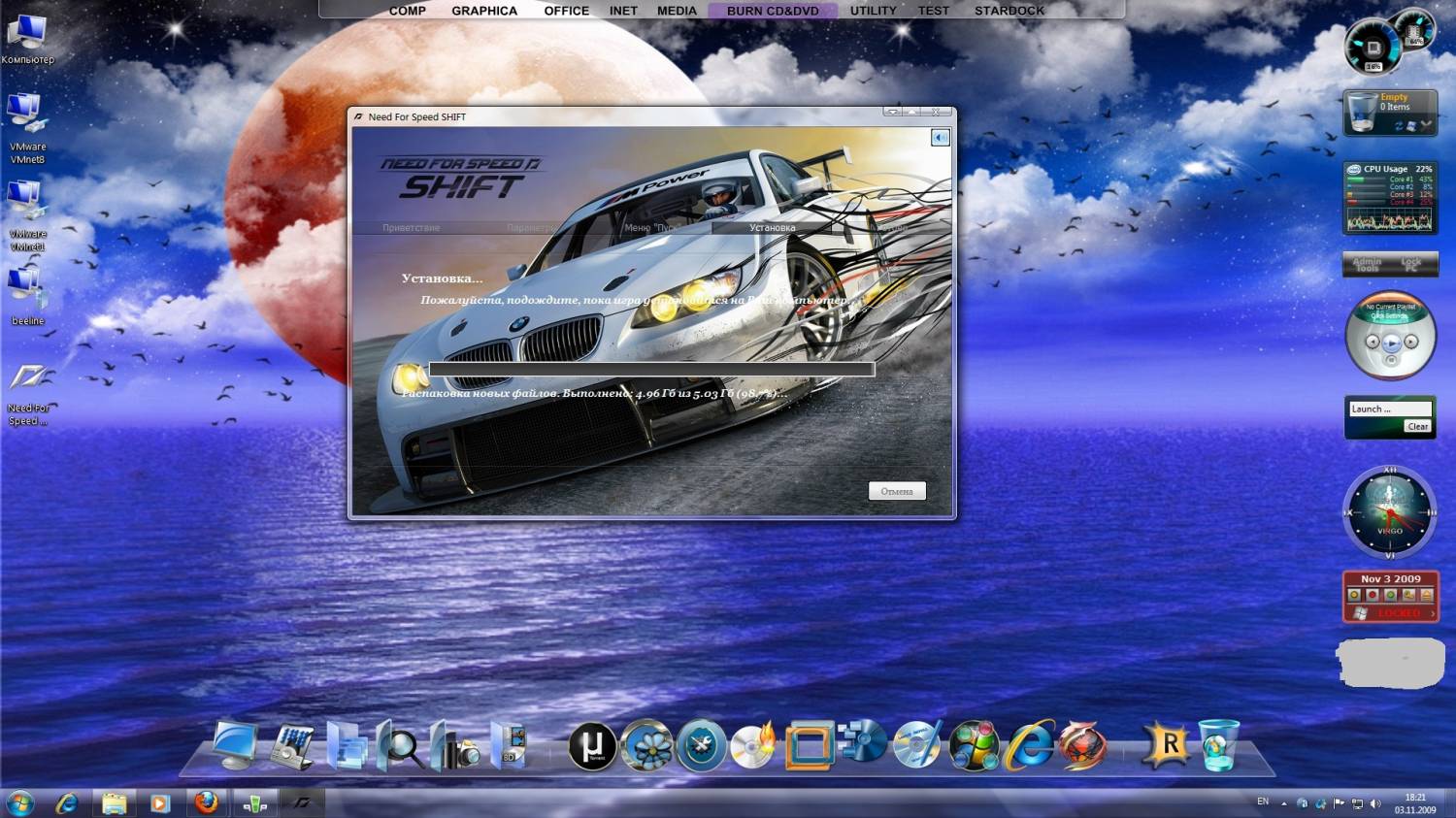Open Action Center flag in system tray

point(1340,804)
